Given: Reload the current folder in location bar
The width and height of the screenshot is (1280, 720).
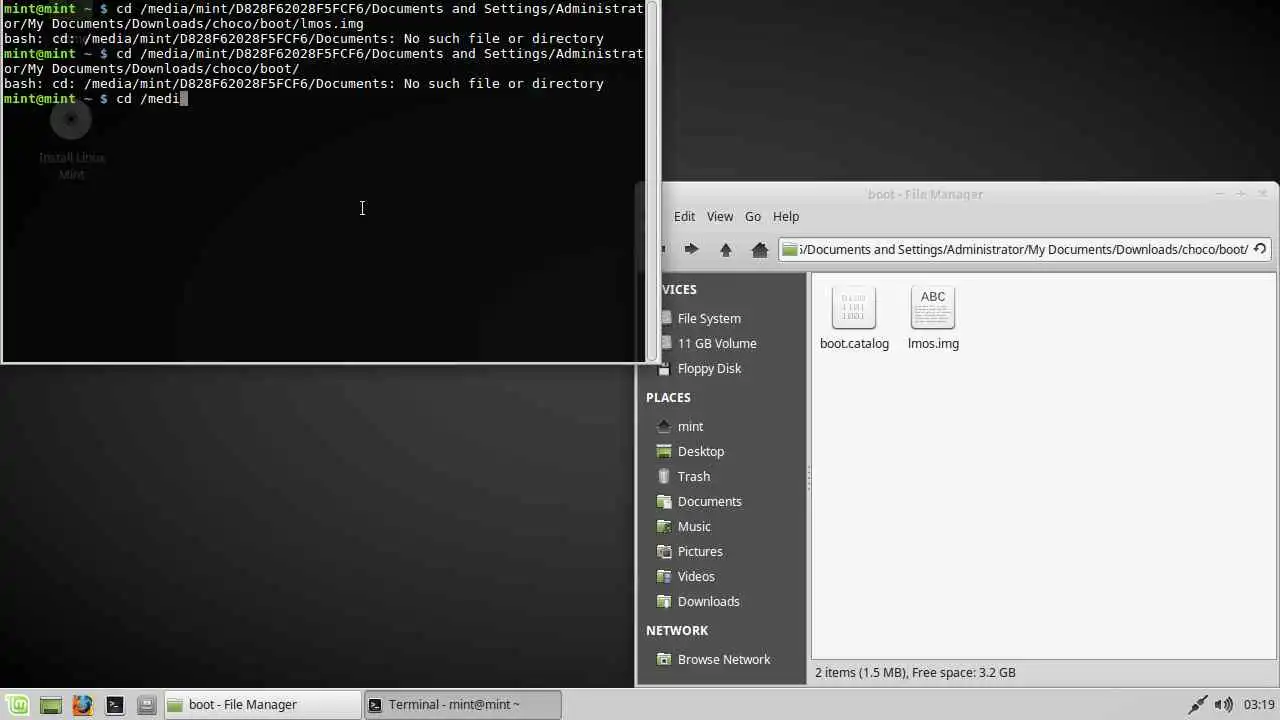Looking at the screenshot, I should (x=1260, y=249).
